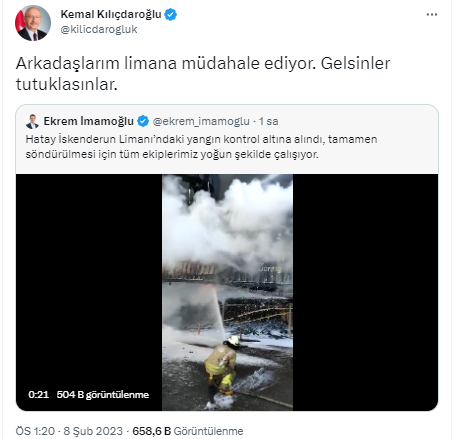Play the firefighter video in the quoted tweet

(x=227, y=292)
